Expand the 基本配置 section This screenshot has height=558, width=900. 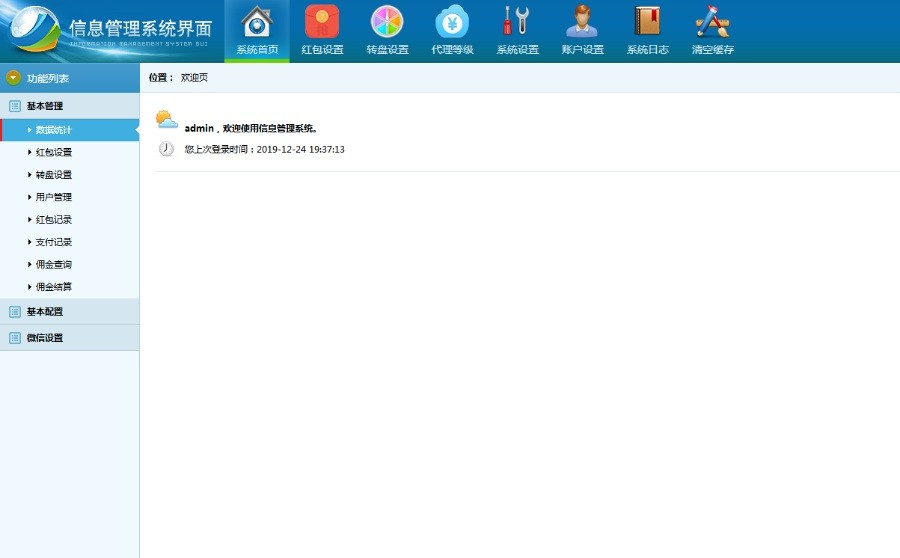45,312
